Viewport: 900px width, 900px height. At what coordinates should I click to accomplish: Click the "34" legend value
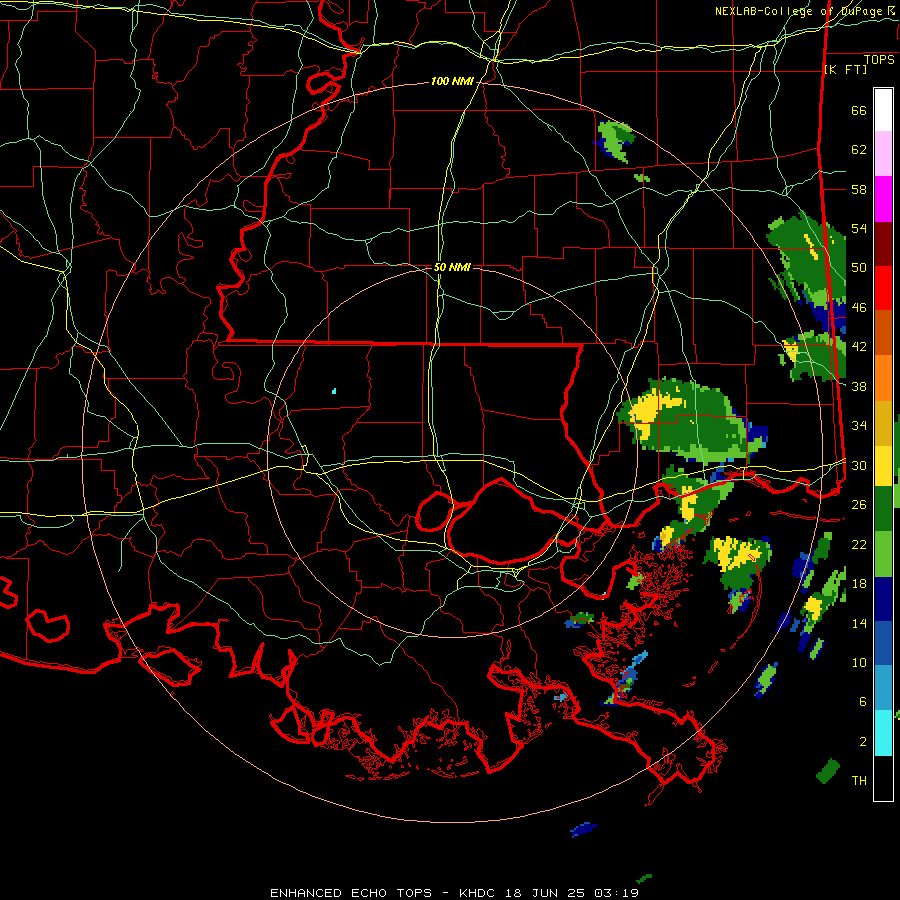859,426
